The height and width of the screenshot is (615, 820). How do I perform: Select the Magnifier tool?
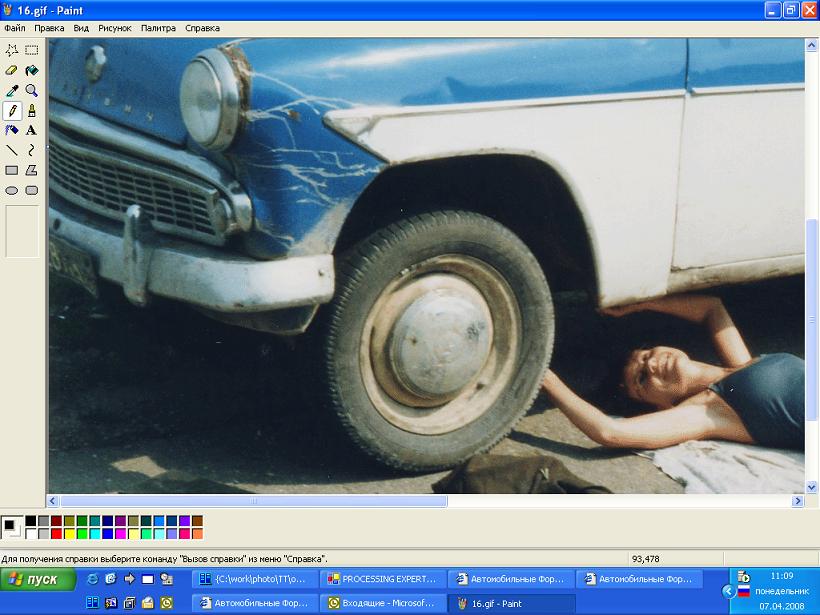pos(32,90)
